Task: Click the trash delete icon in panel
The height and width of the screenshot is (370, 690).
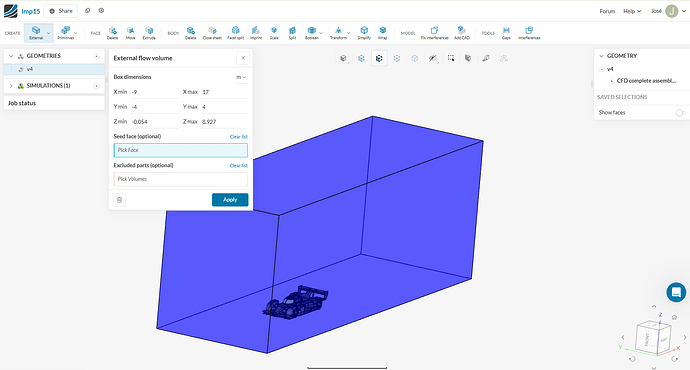Action: 119,200
